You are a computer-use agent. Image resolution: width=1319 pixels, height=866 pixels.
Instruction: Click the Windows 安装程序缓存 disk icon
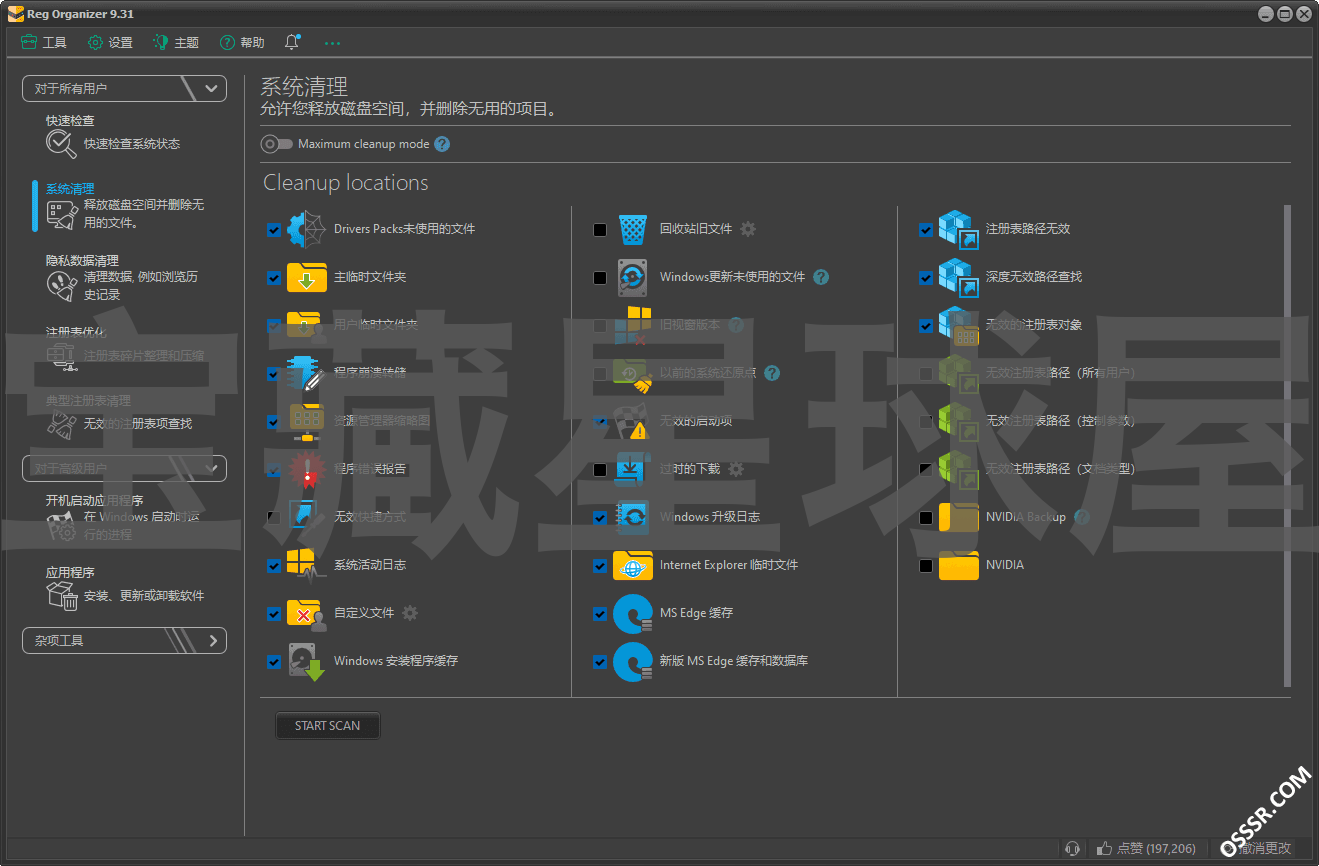tap(307, 661)
